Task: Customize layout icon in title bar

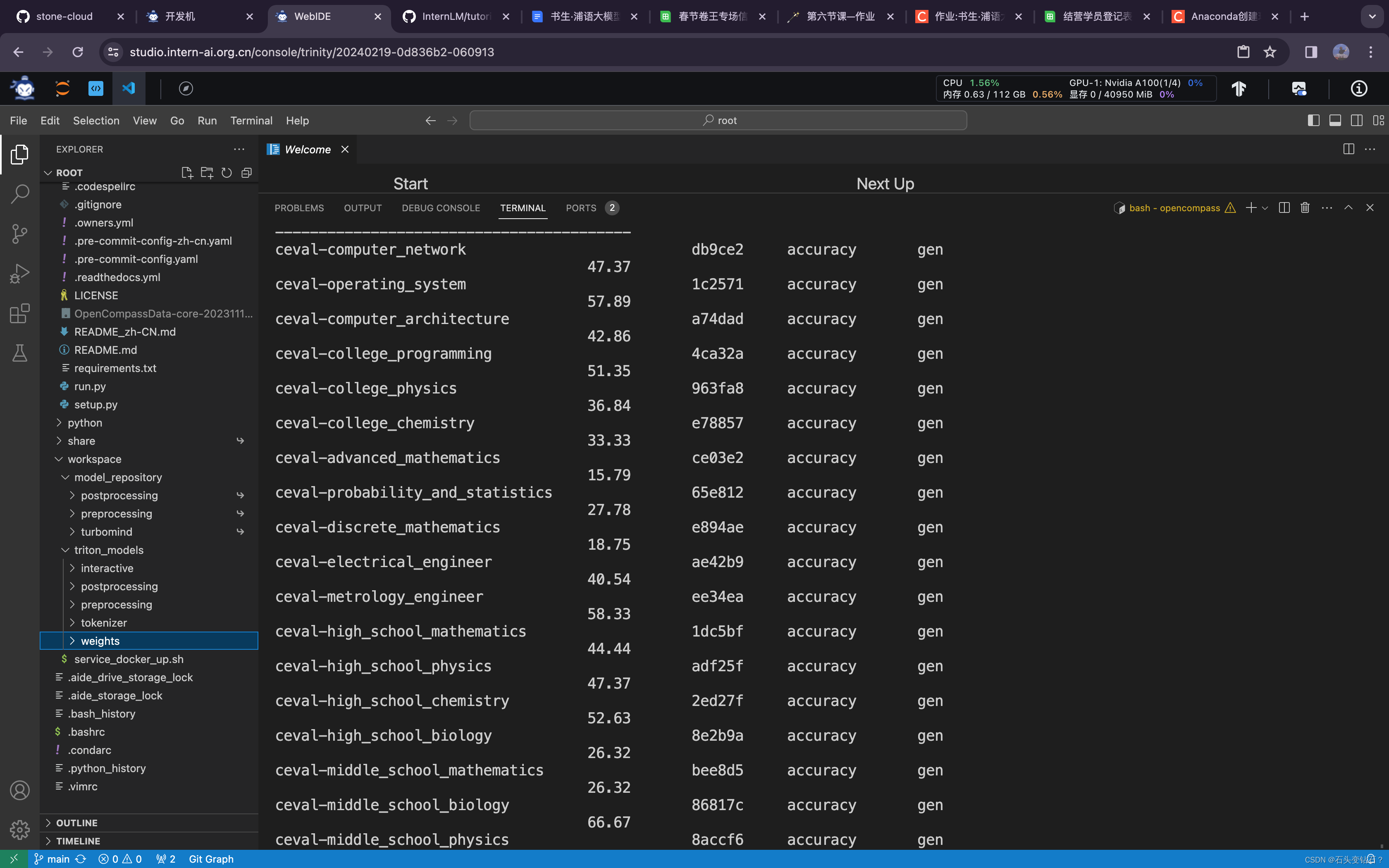Action: (x=1379, y=120)
